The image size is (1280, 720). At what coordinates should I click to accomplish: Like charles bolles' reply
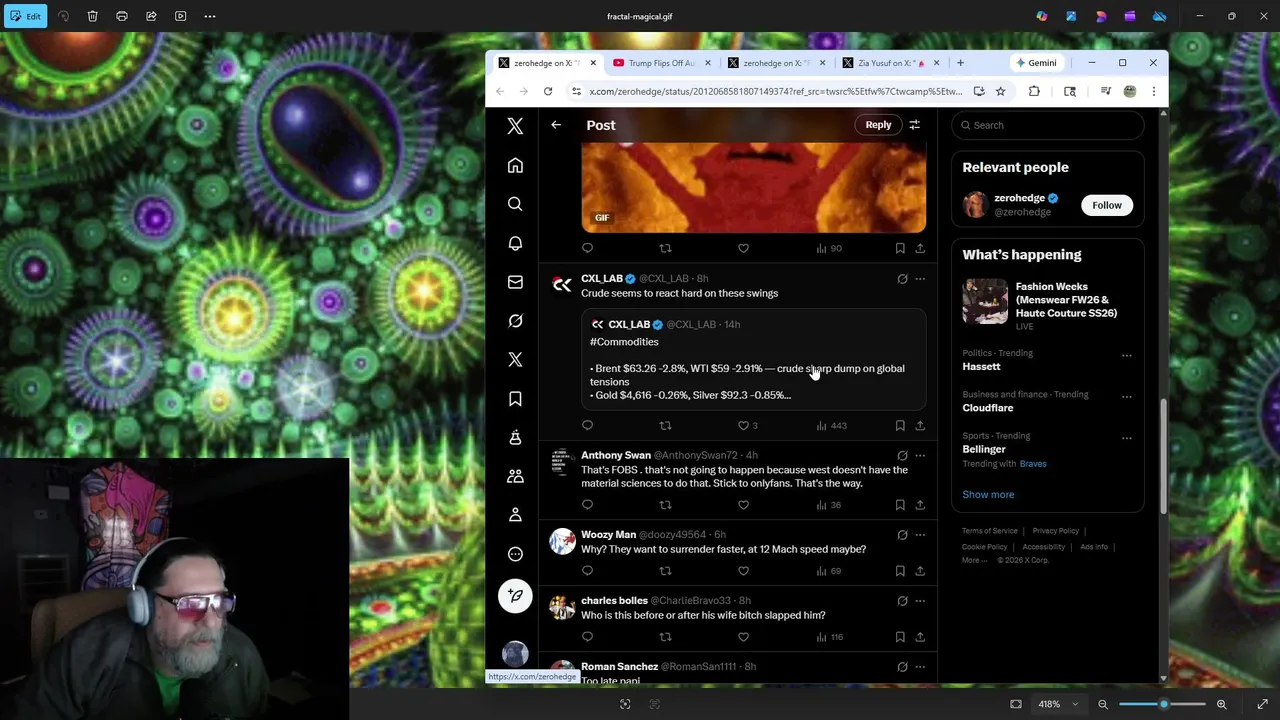tap(743, 637)
